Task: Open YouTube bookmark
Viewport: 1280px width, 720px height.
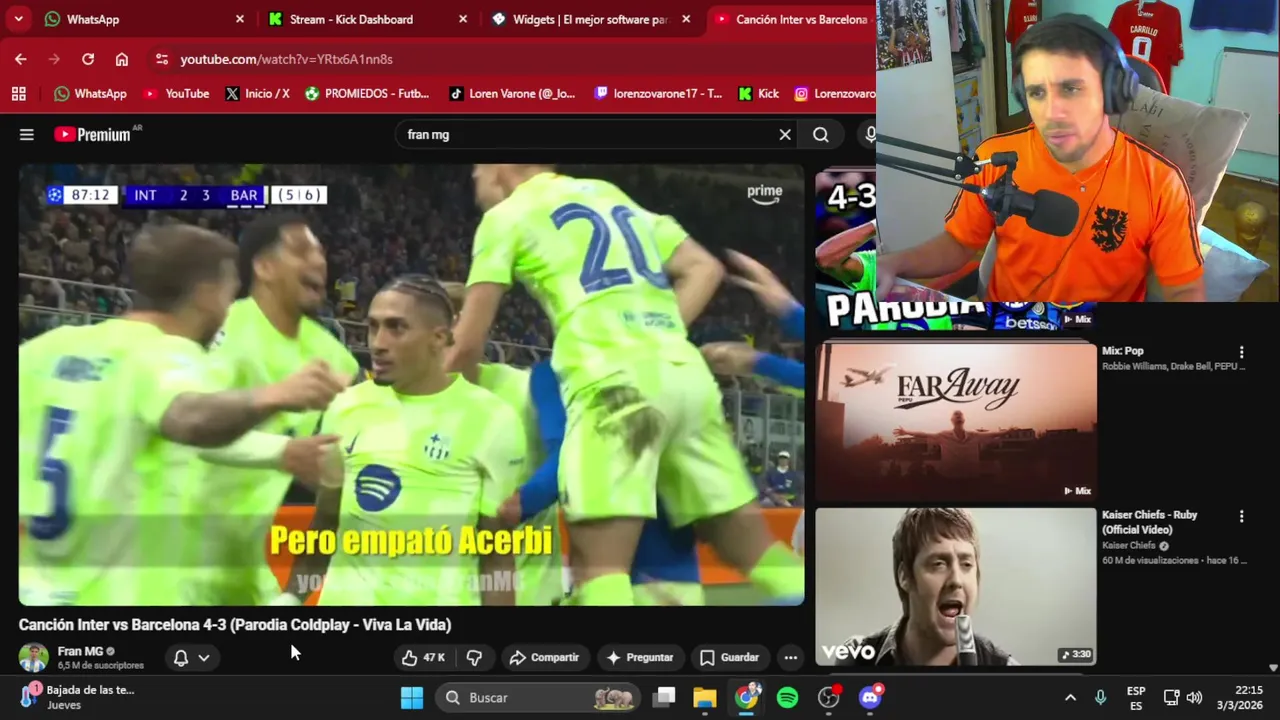Action: (x=176, y=93)
